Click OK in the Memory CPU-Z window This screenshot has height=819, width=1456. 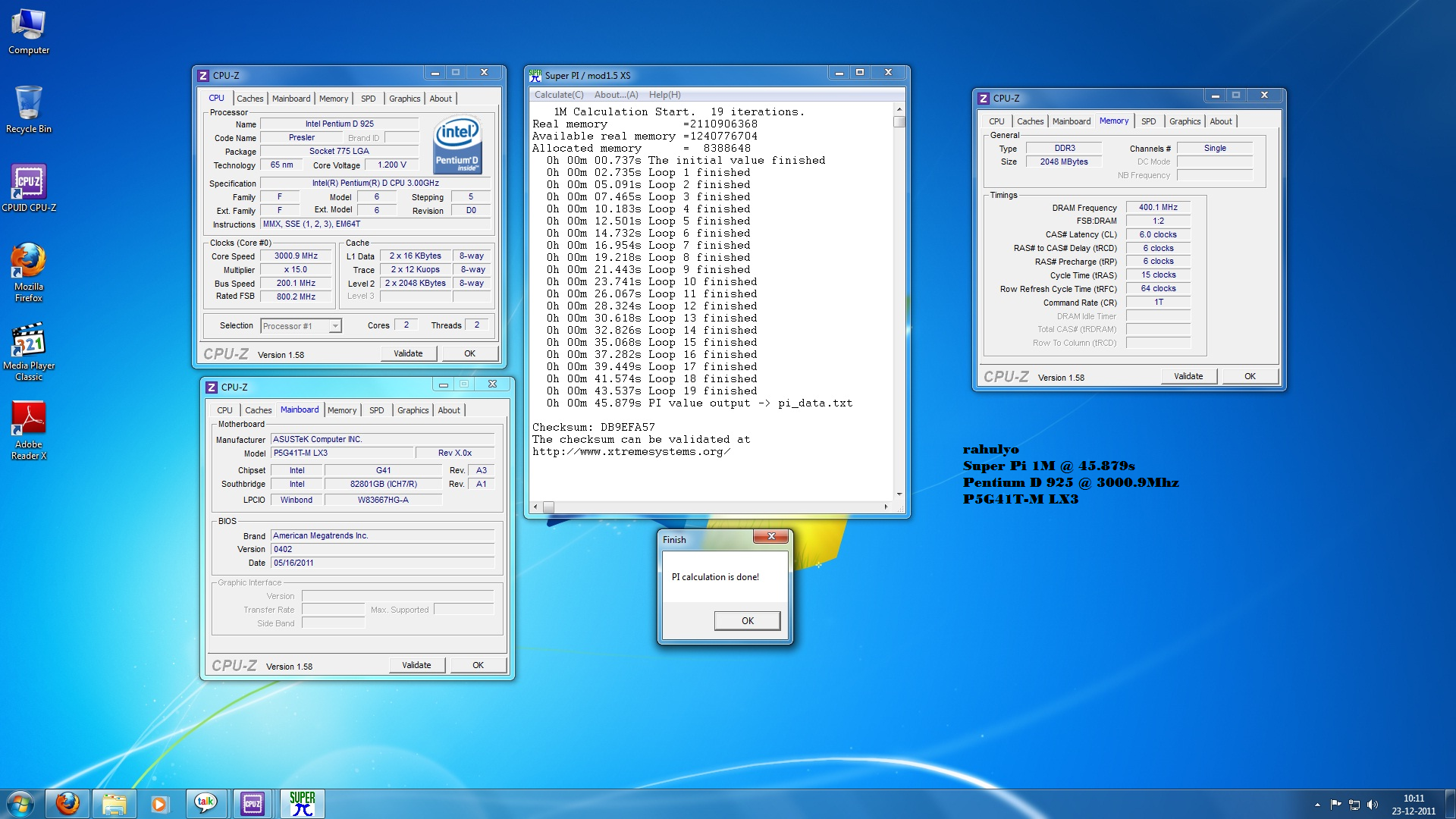1250,376
